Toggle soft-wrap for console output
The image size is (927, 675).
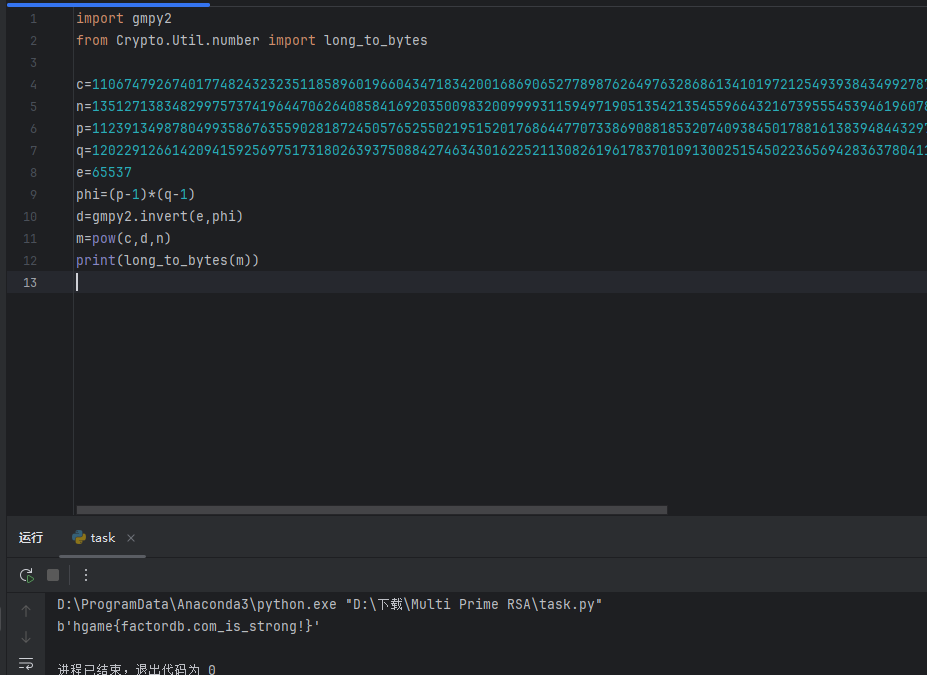click(x=26, y=662)
